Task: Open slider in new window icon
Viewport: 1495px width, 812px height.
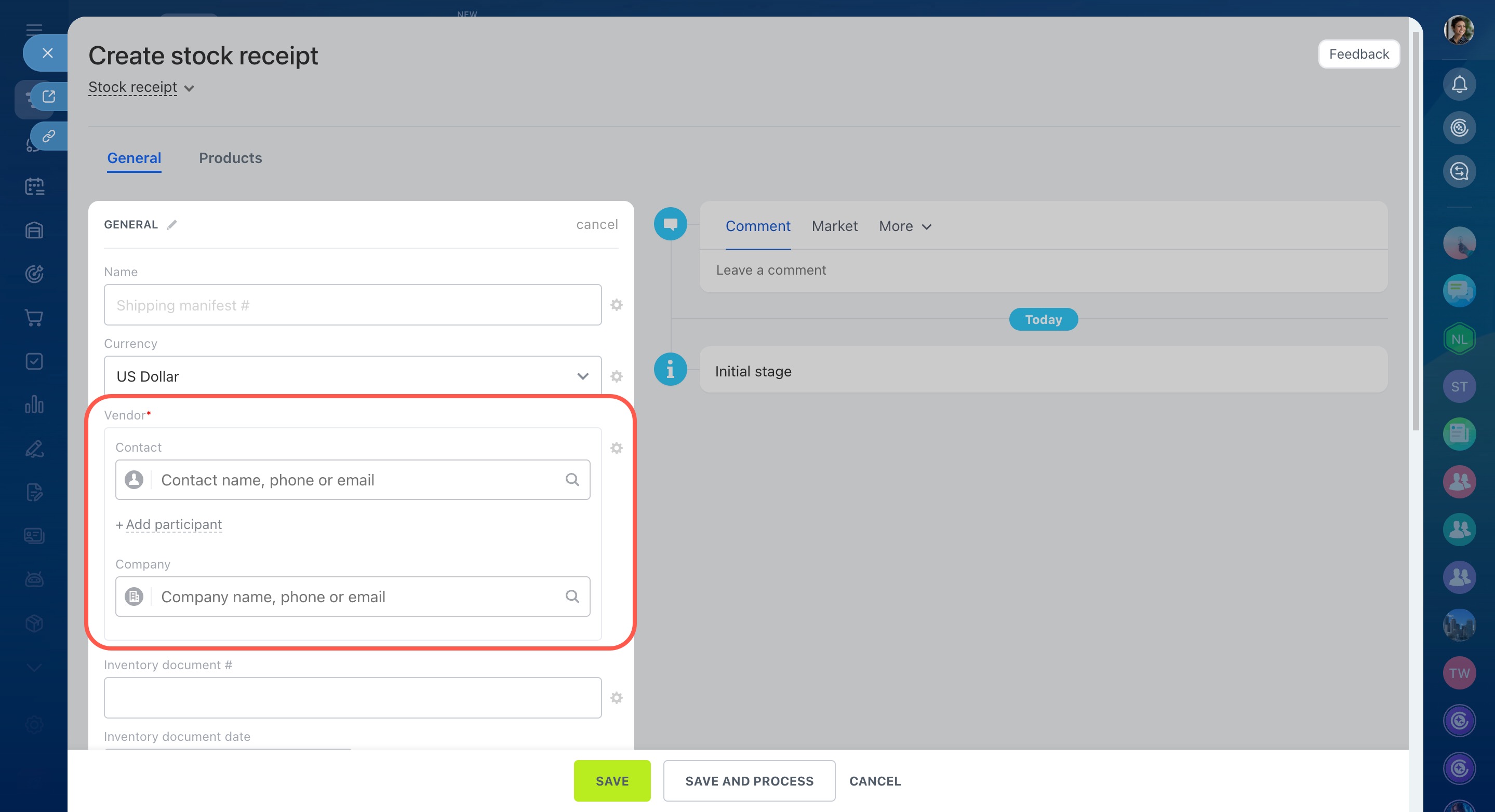Action: pos(49,96)
